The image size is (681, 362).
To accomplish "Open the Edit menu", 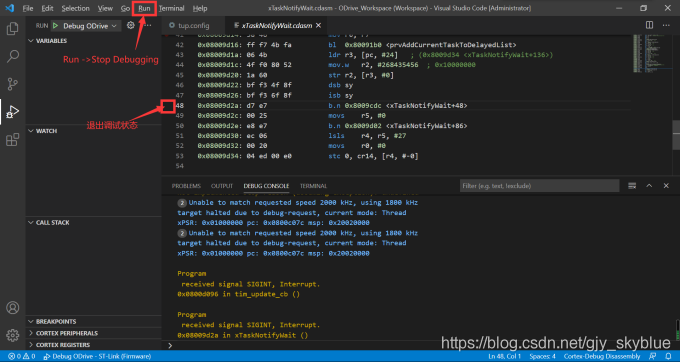I will tap(47, 8).
